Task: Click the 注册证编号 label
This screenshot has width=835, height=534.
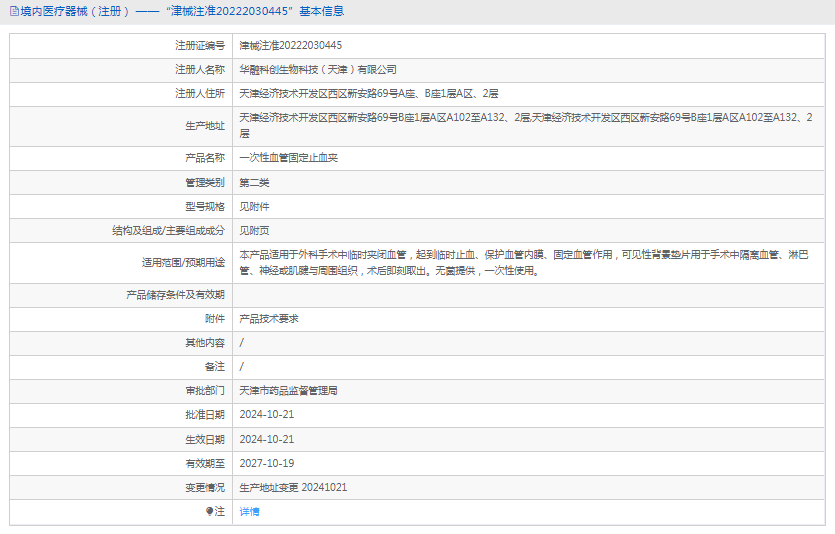Action: pyautogui.click(x=200, y=46)
